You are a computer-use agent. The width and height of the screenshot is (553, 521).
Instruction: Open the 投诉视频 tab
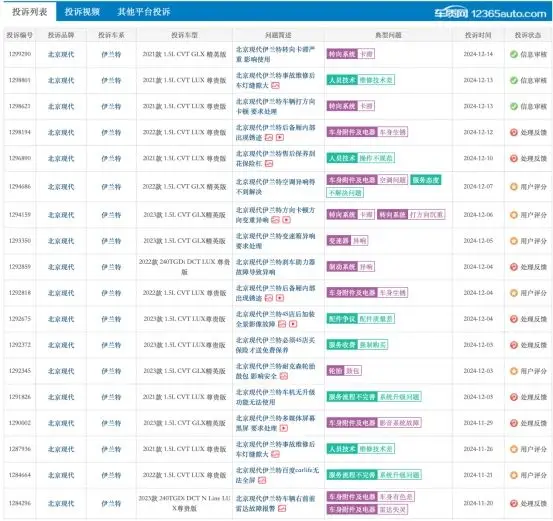(x=82, y=12)
